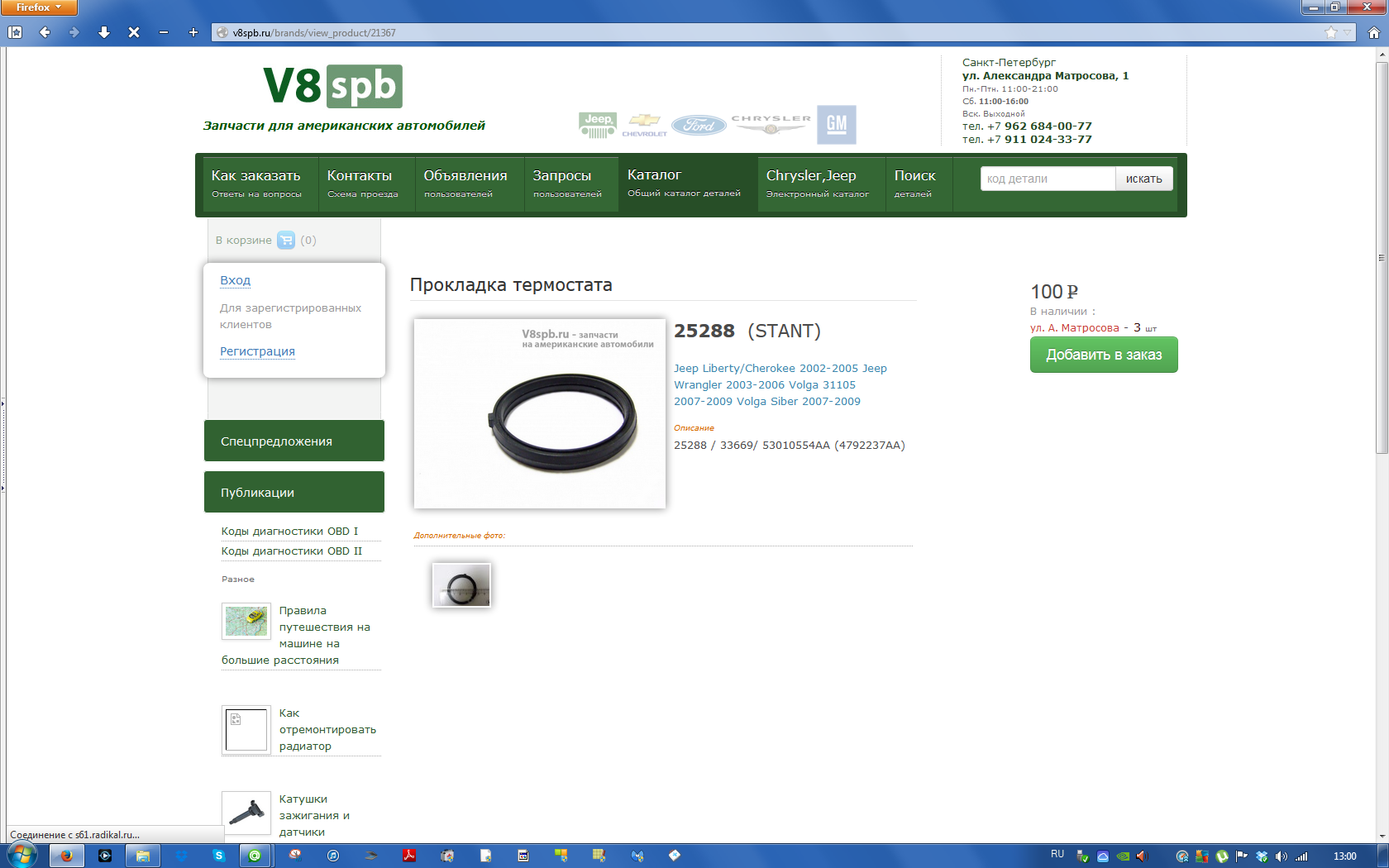Screen dimensions: 1389x868
Task: Click Коды диагностики OBD II link
Action: [291, 551]
